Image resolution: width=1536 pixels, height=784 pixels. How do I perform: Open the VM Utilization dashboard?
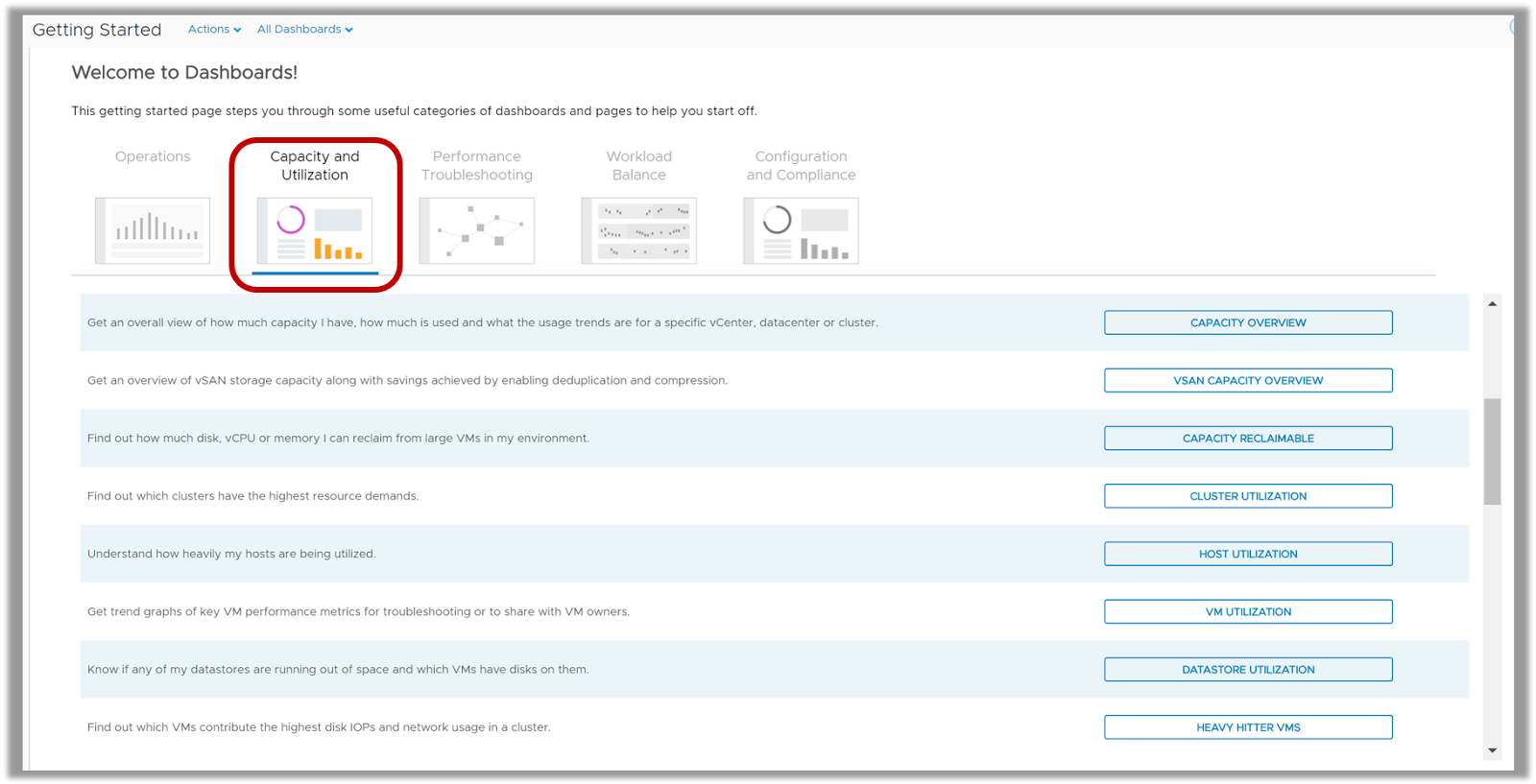(x=1248, y=611)
